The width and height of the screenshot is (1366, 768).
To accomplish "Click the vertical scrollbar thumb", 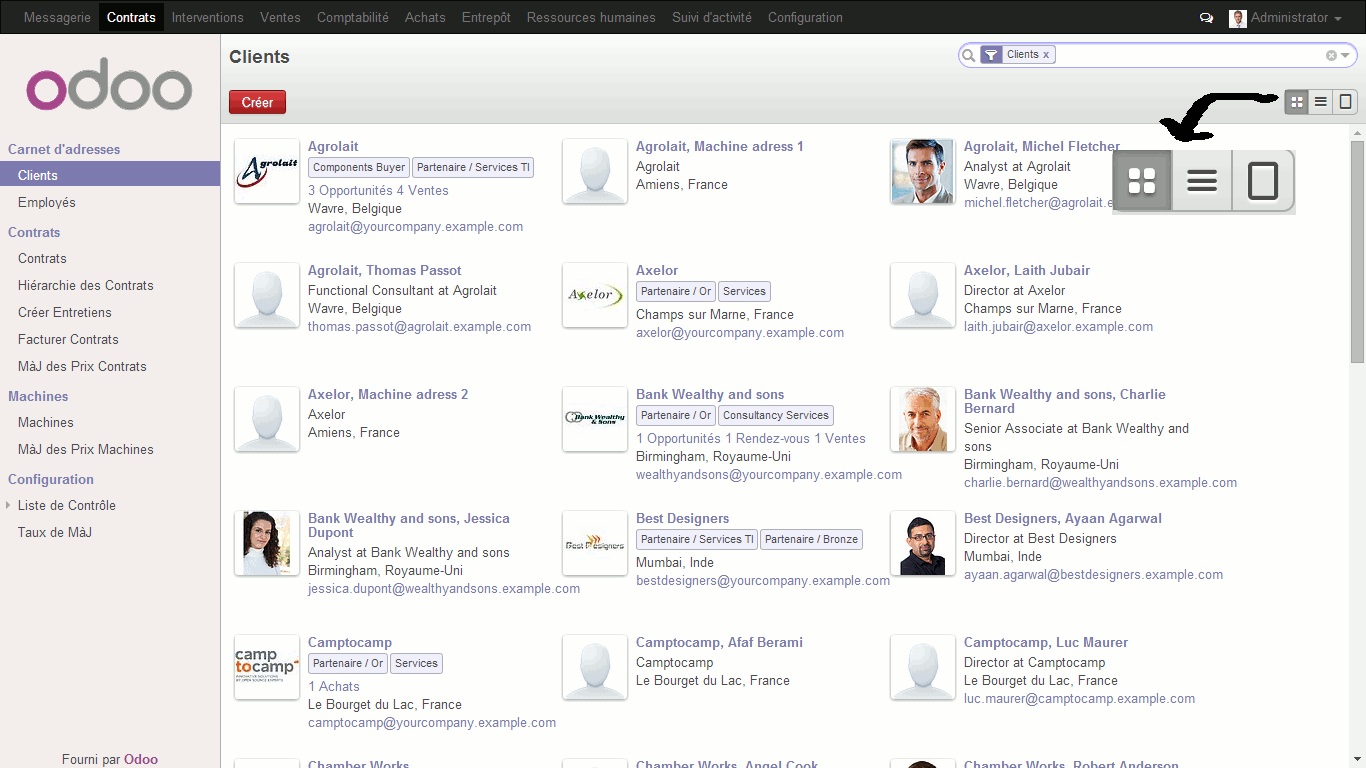I will pos(1358,252).
